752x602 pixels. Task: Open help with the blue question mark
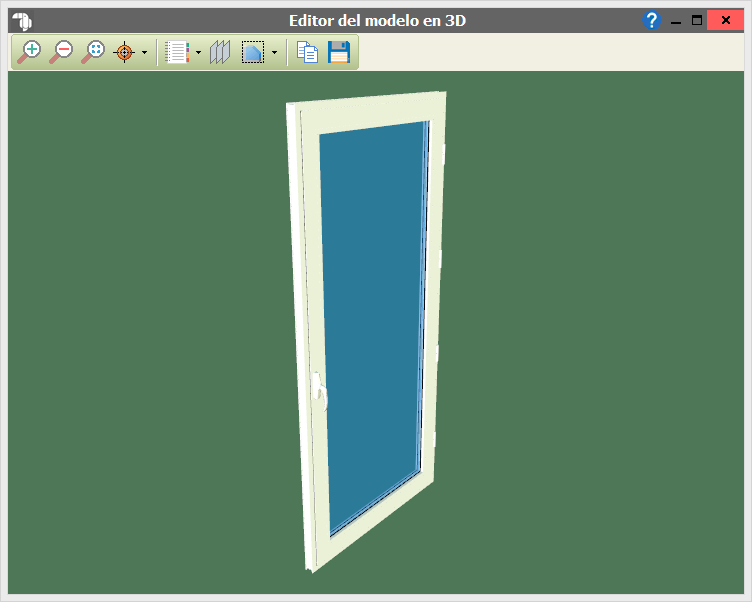click(x=651, y=21)
